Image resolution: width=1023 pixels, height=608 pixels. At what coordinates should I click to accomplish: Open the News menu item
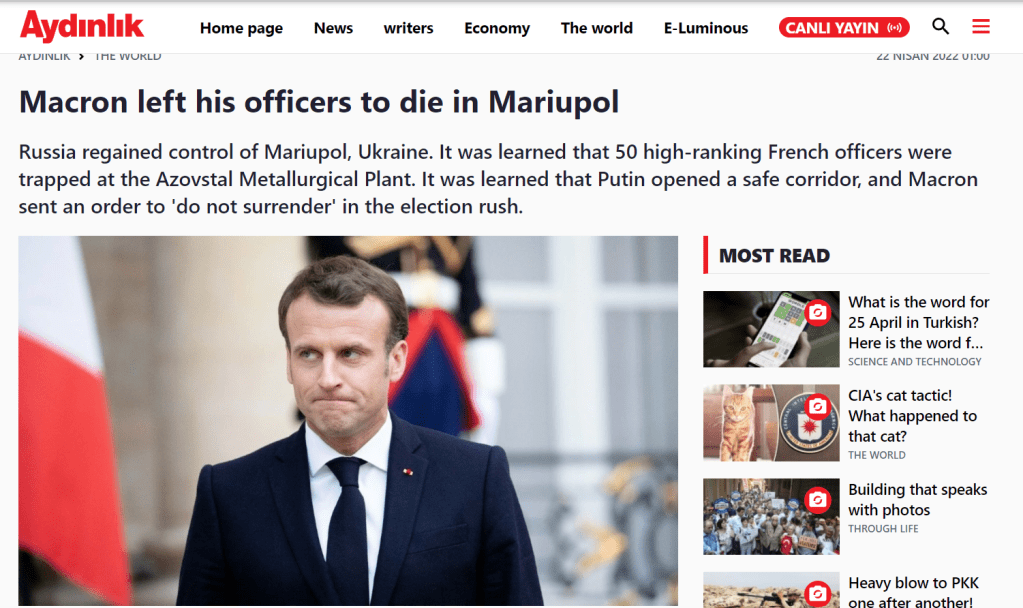tap(333, 28)
